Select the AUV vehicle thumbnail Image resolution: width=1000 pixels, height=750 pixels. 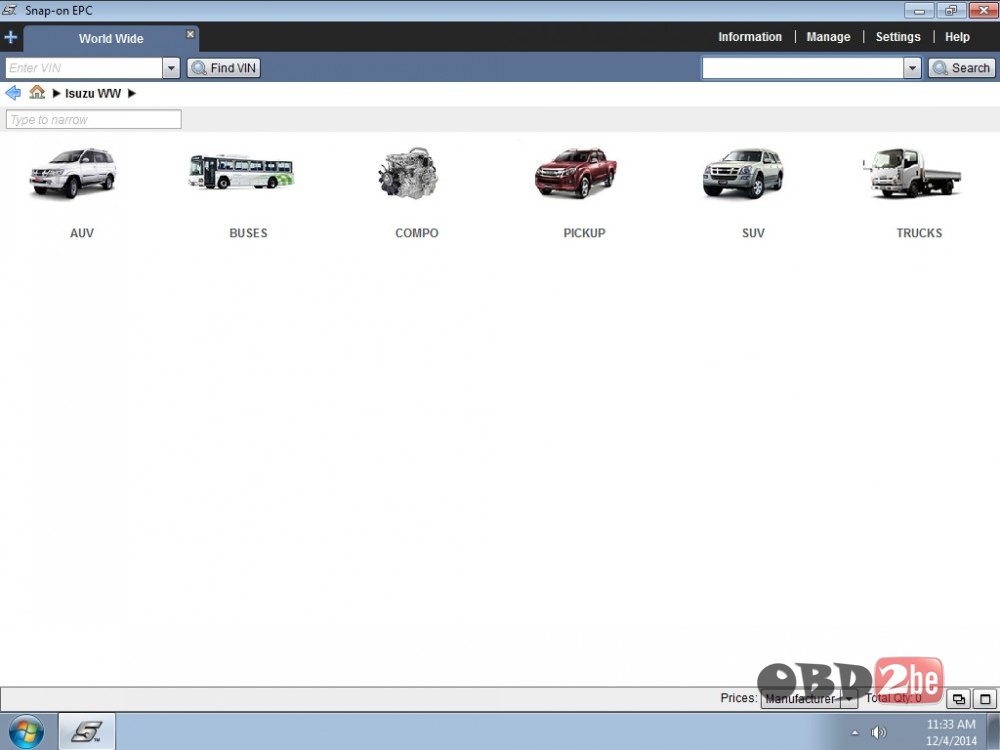(x=73, y=173)
